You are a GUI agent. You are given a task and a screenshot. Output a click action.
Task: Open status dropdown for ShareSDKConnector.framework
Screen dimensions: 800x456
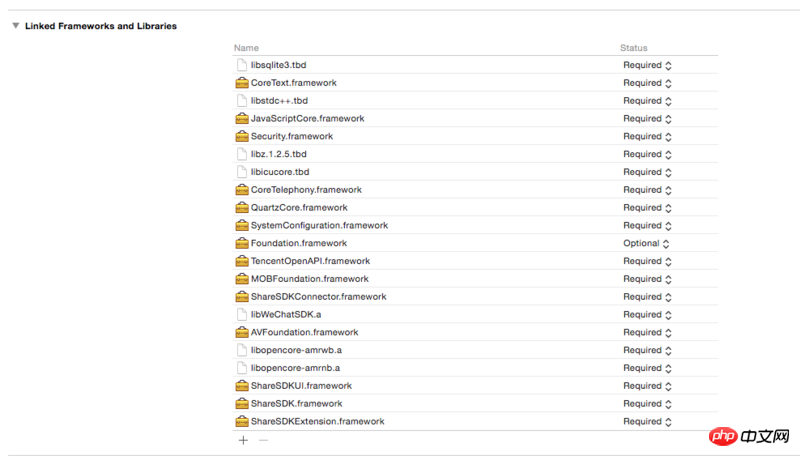647,296
